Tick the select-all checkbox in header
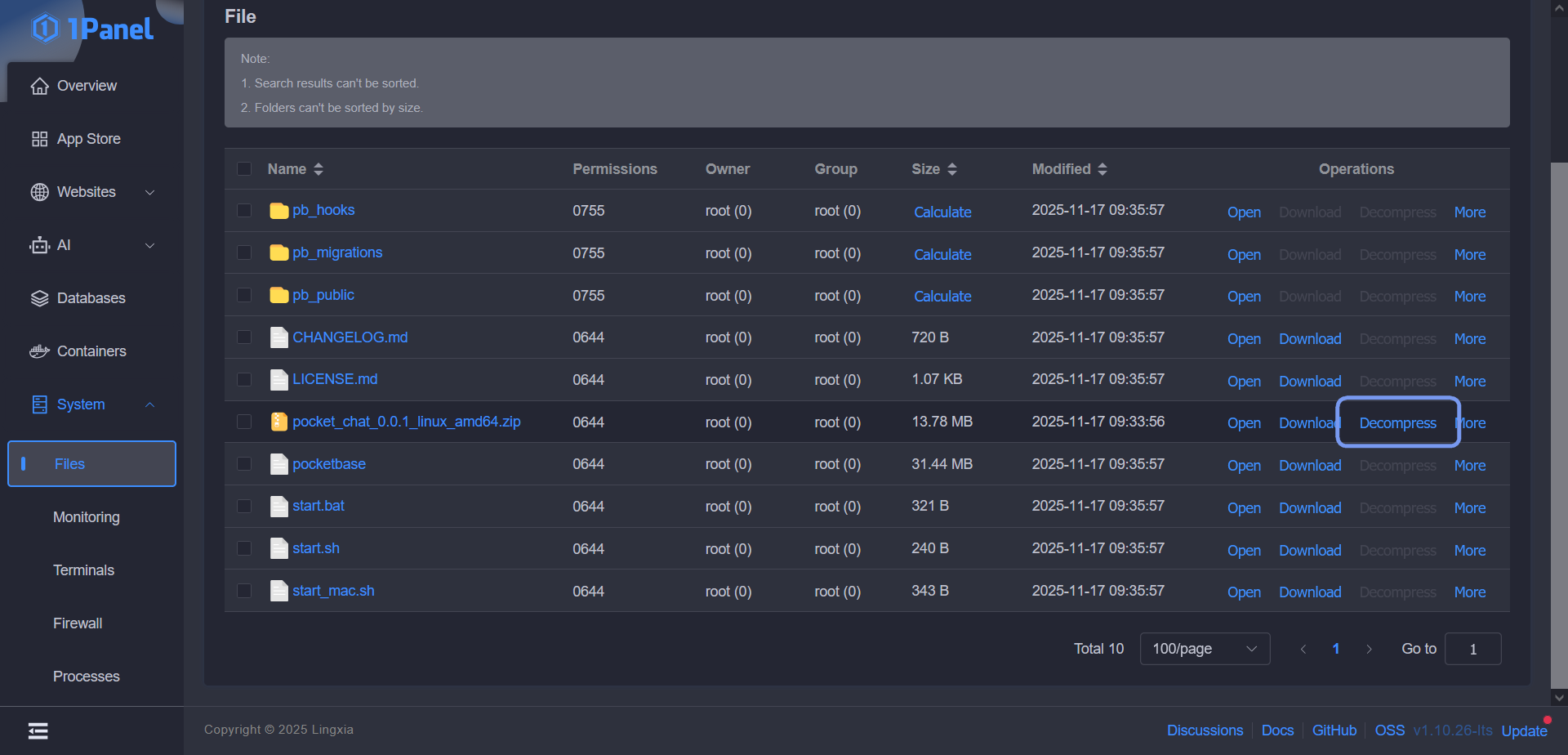 [244, 169]
